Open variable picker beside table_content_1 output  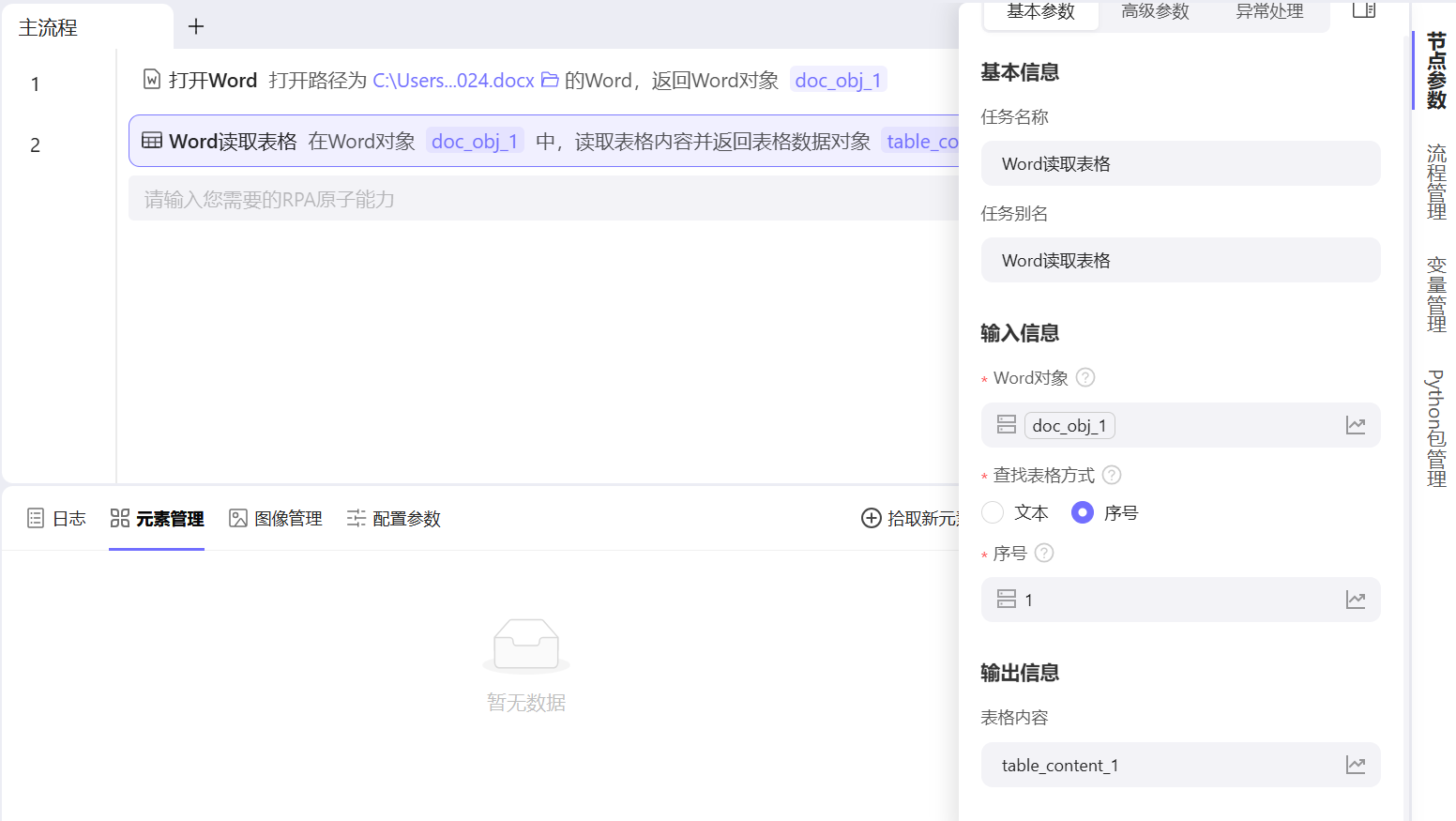click(x=1357, y=765)
